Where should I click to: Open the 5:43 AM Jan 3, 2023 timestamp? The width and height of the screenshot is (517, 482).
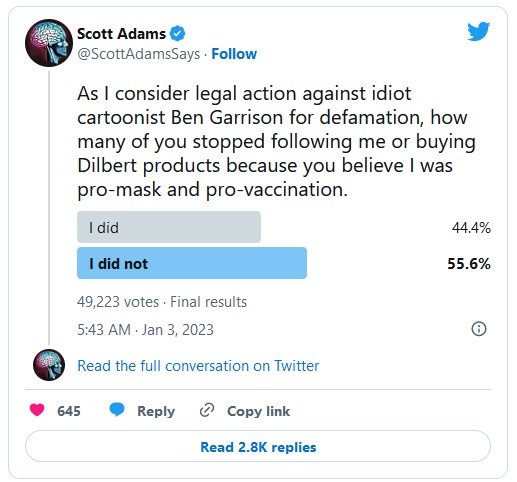(145, 330)
